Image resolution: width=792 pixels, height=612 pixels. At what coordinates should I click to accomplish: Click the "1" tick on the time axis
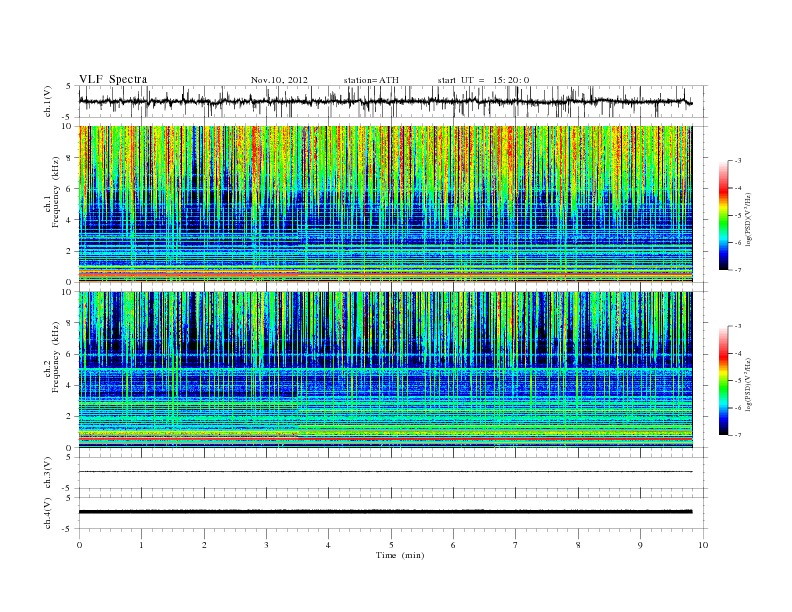pyautogui.click(x=141, y=545)
